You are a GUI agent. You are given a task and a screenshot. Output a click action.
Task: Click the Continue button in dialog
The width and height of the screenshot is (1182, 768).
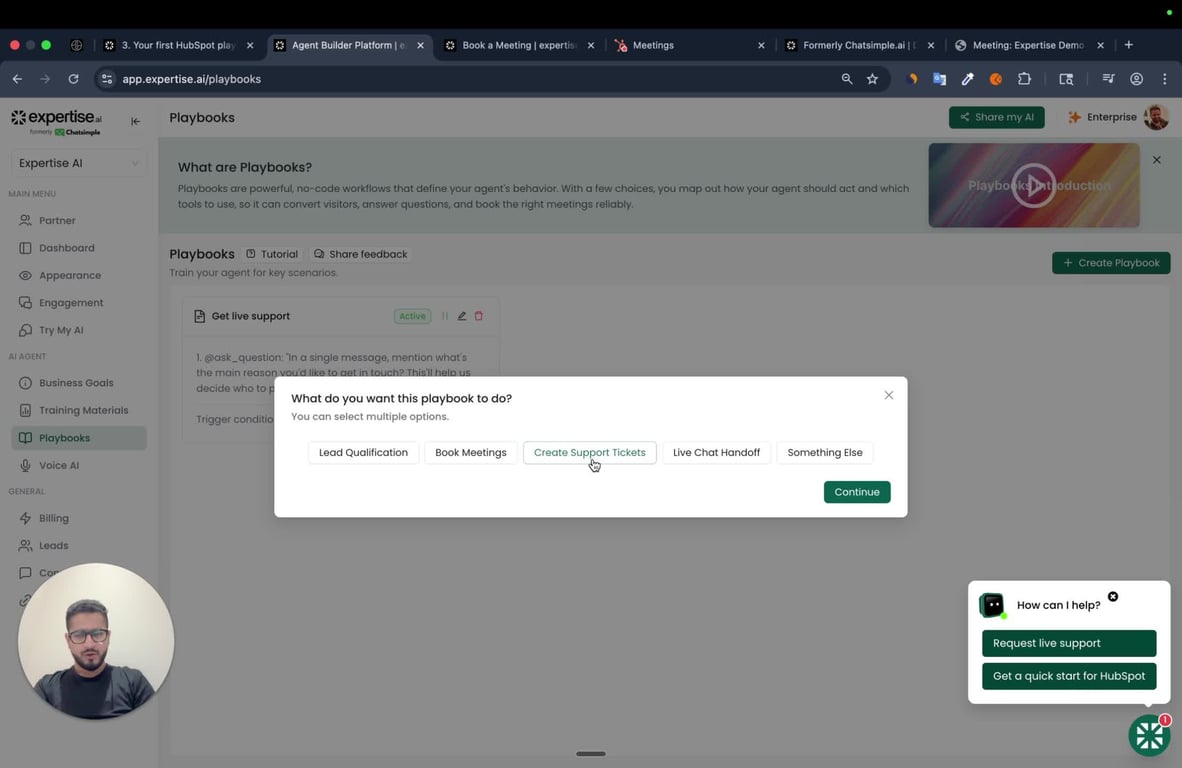point(856,491)
